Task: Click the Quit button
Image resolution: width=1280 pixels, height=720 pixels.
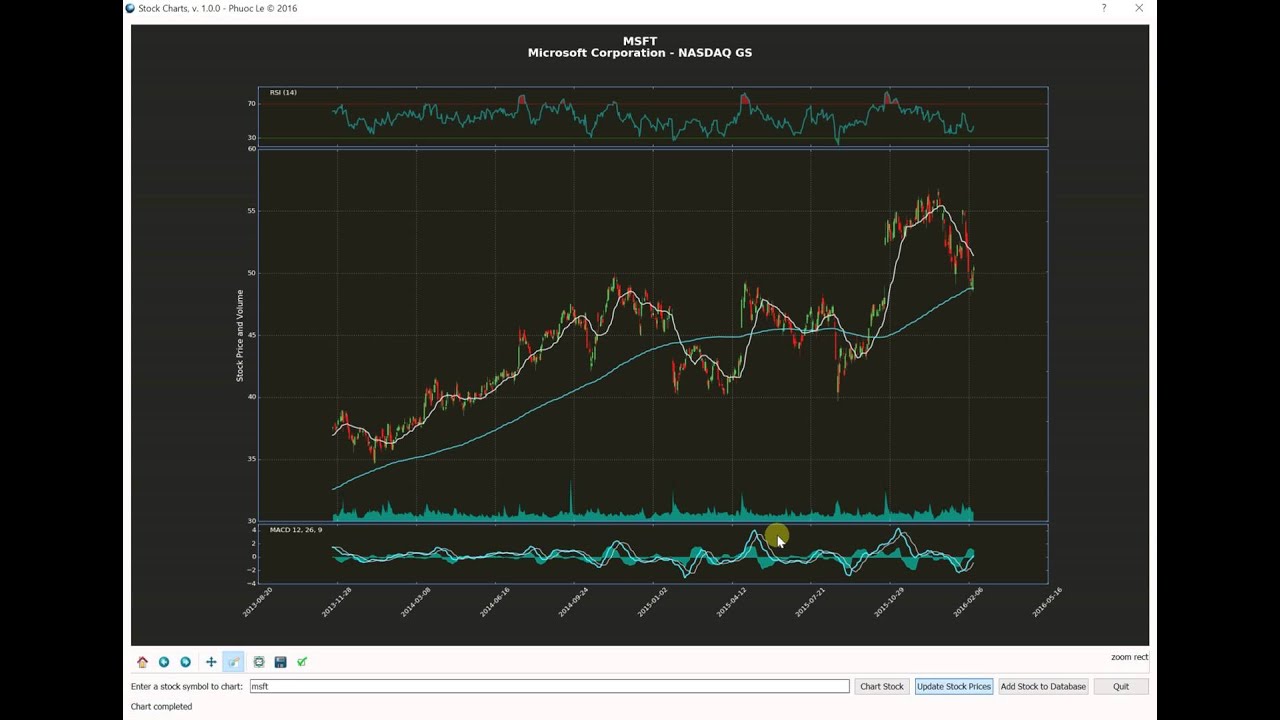Action: point(1121,686)
